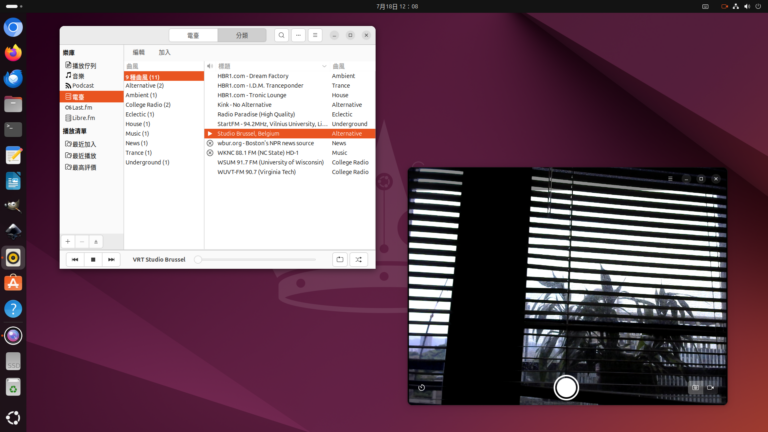Select HBR1.com - I.D.M. Tranceponder station
768x432 pixels.
pos(290,86)
